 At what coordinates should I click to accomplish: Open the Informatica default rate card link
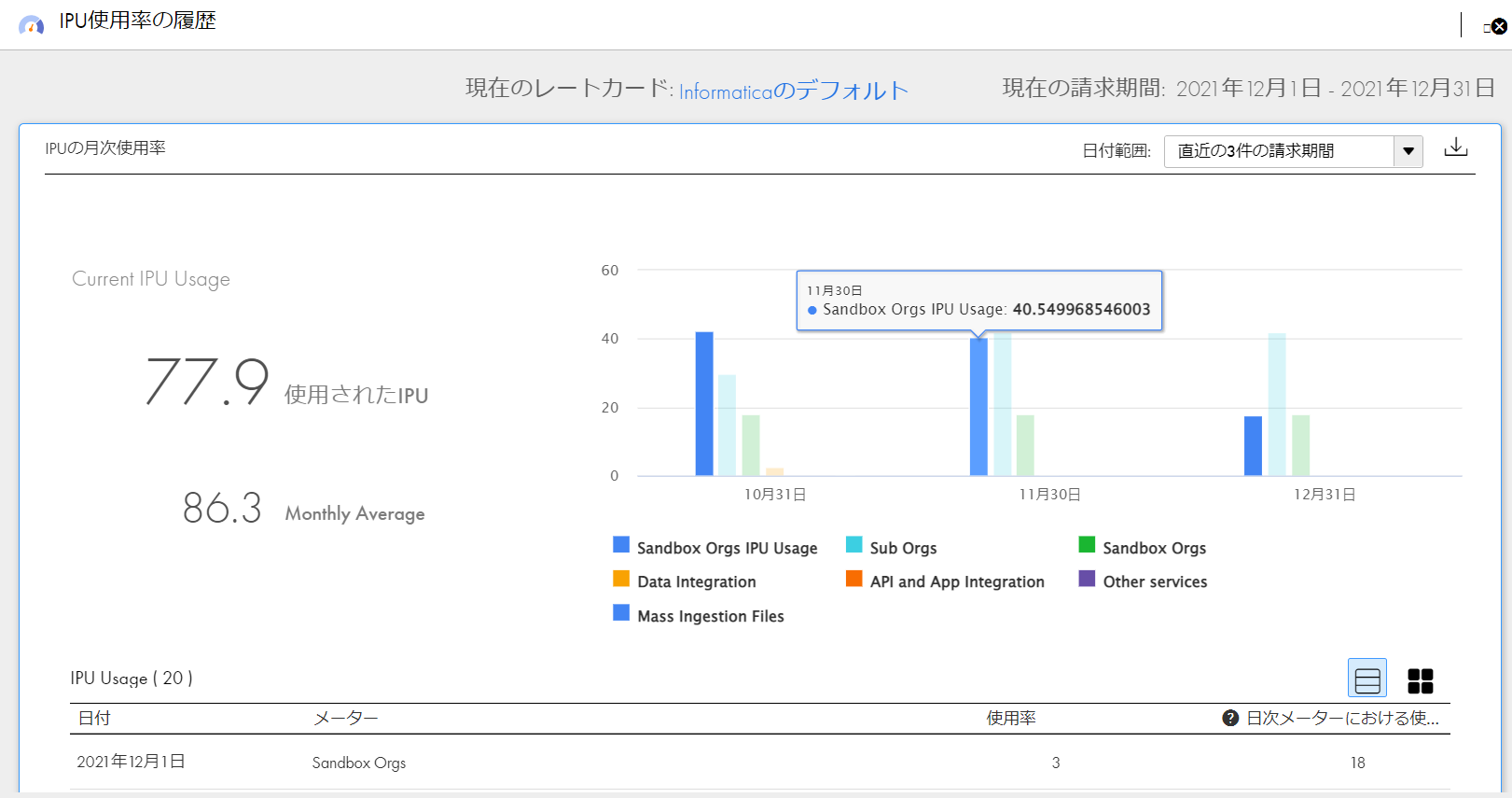tap(794, 91)
